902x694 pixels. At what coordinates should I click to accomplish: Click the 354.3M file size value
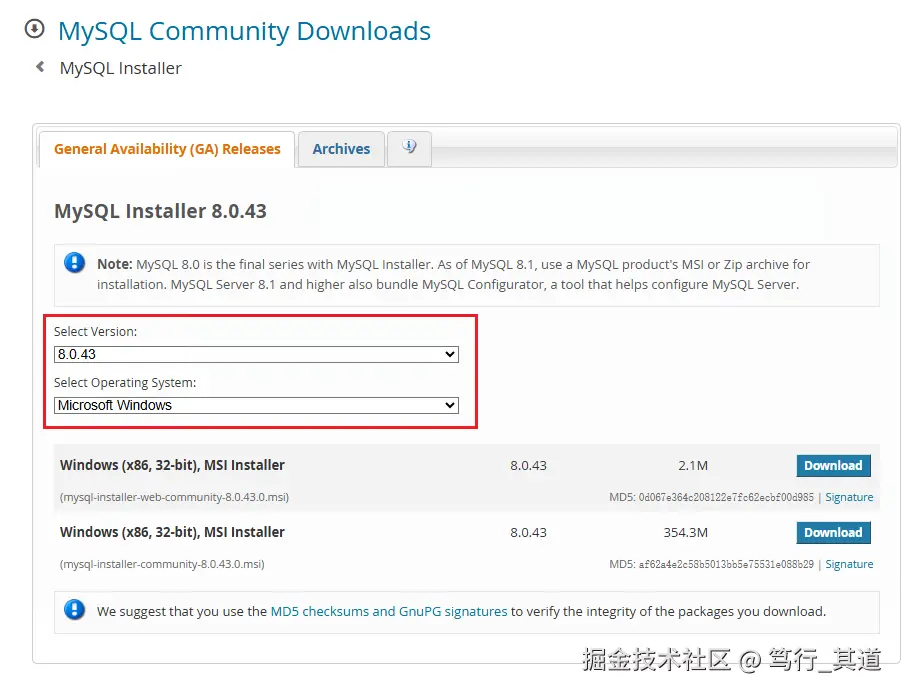[686, 532]
